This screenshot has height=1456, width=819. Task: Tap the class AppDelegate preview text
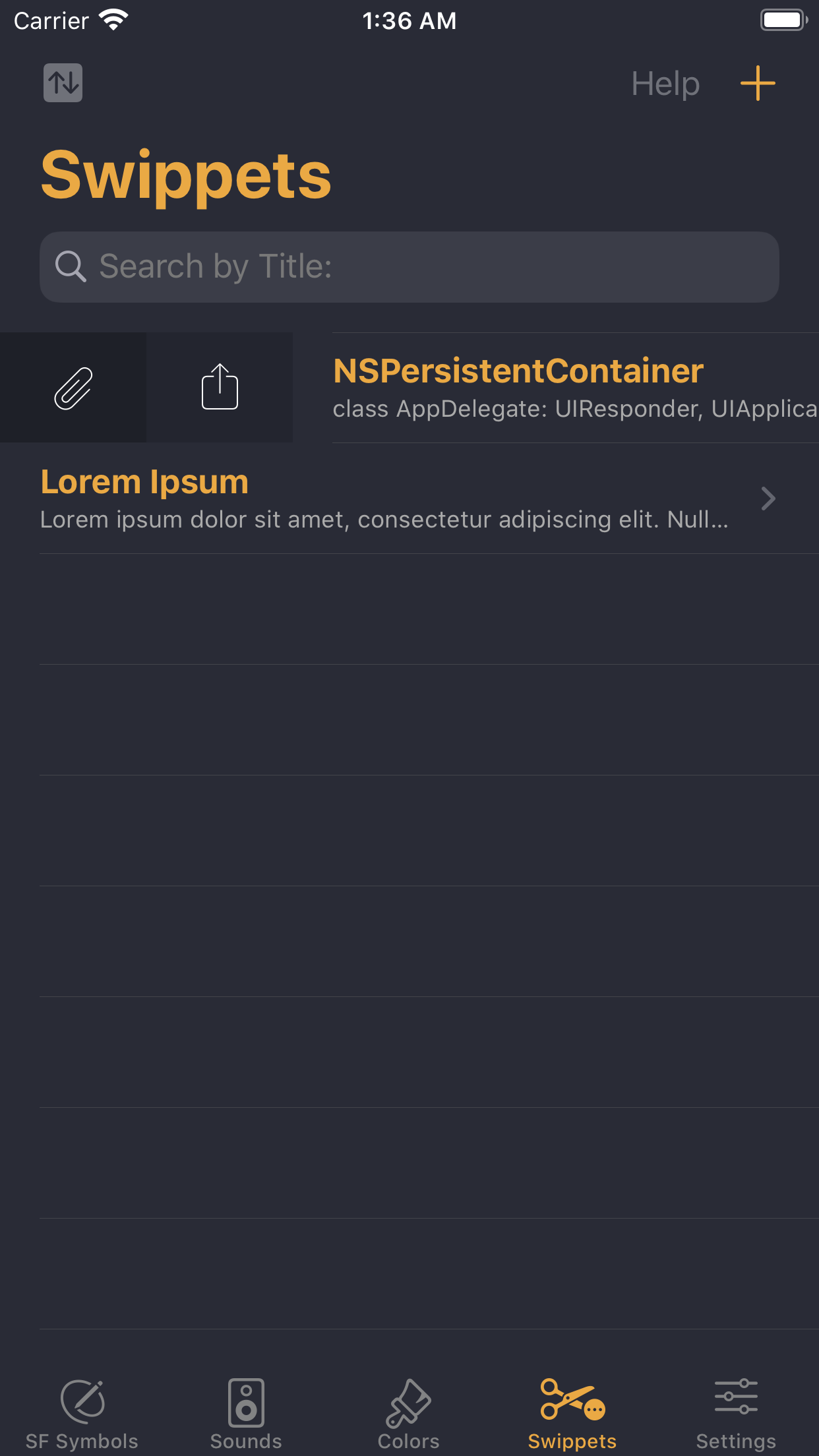[574, 409]
